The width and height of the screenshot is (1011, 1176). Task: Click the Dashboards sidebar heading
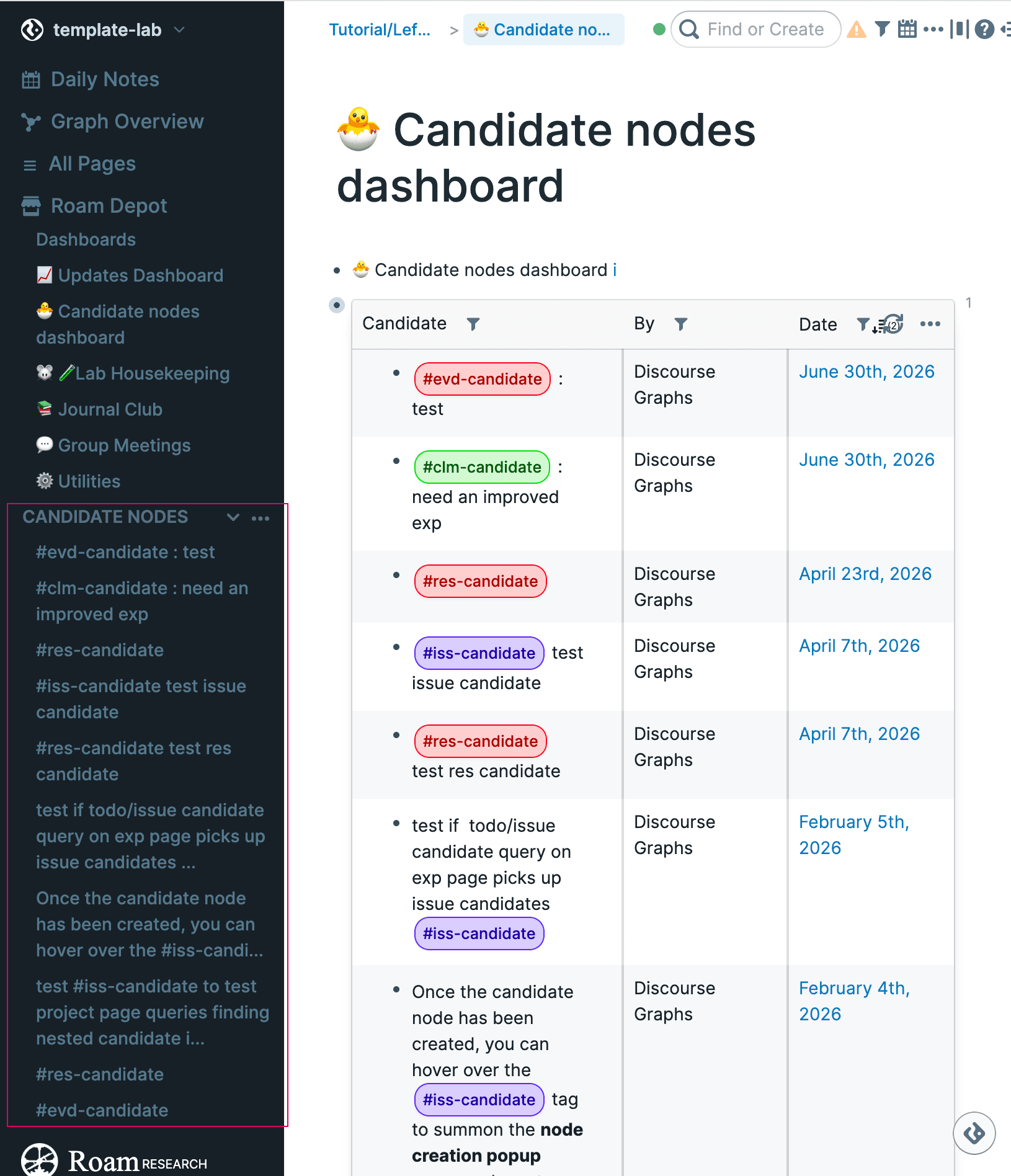point(86,239)
